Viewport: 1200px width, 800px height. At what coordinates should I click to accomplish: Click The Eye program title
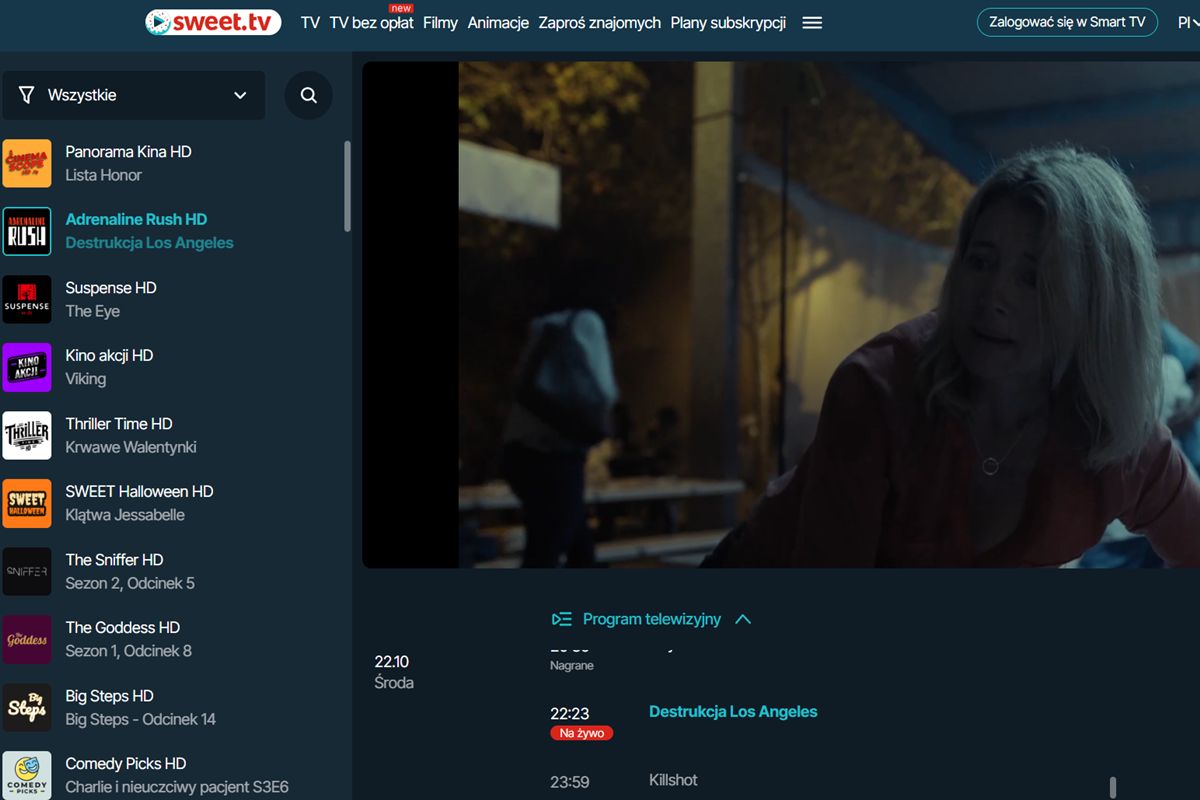point(92,311)
